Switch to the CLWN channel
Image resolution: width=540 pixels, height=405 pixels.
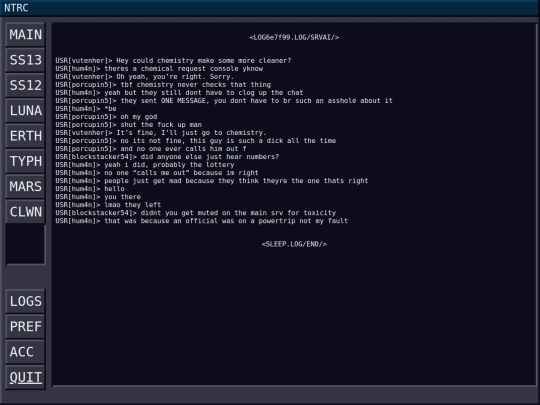click(x=25, y=212)
